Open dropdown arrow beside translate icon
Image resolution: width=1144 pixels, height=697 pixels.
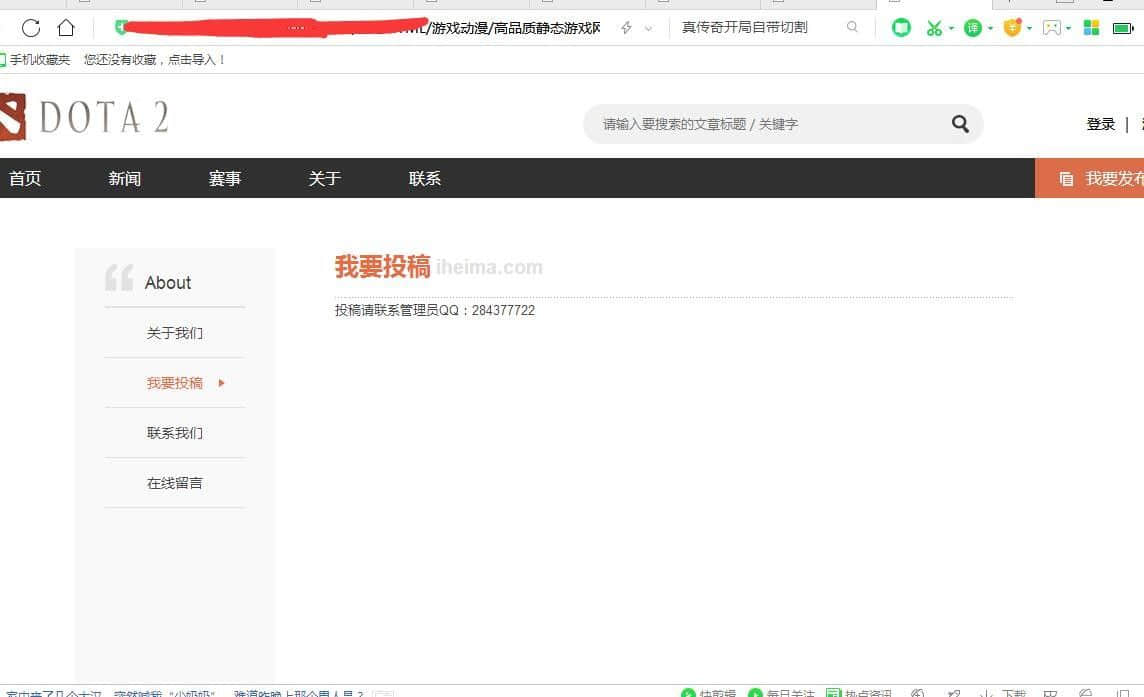[990, 28]
